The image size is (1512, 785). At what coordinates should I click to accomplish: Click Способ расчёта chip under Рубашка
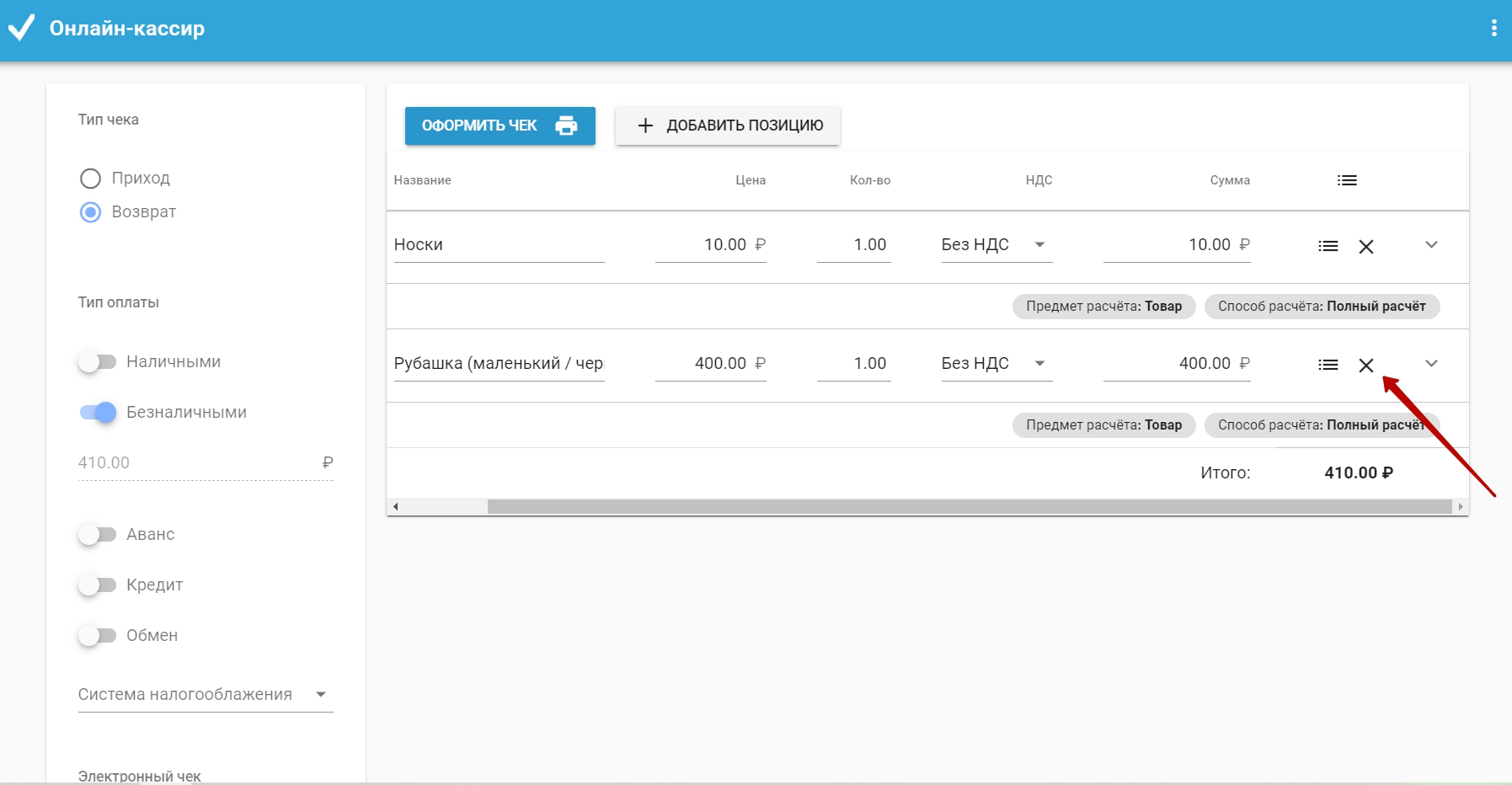pos(1322,425)
